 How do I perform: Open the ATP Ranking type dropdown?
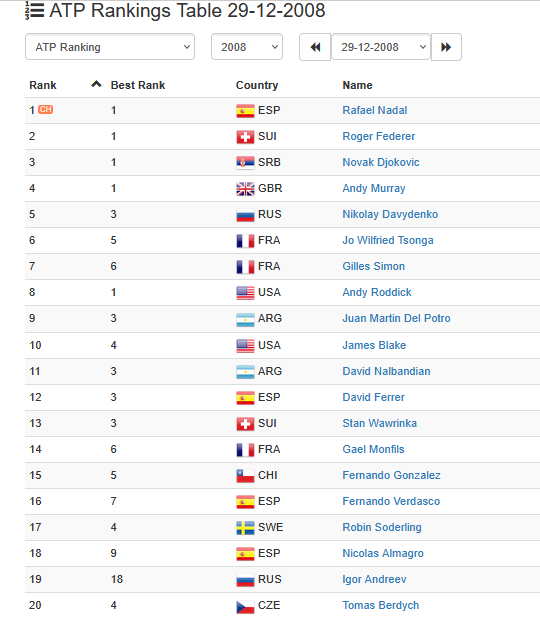coord(110,47)
